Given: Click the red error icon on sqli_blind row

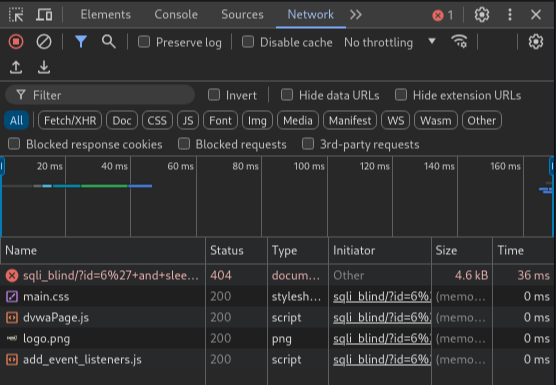Looking at the screenshot, I should [x=12, y=275].
